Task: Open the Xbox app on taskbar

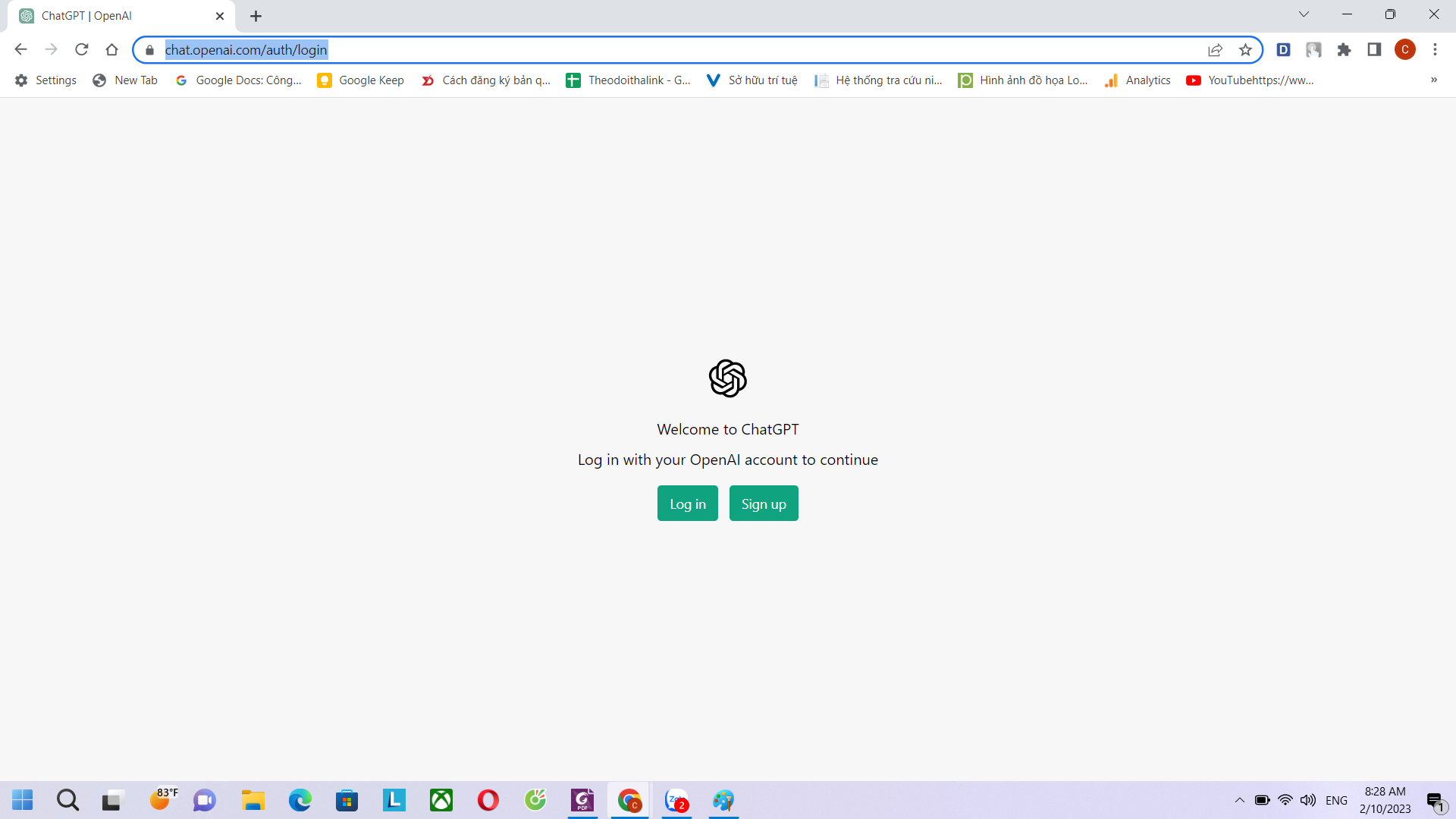Action: pos(441,800)
